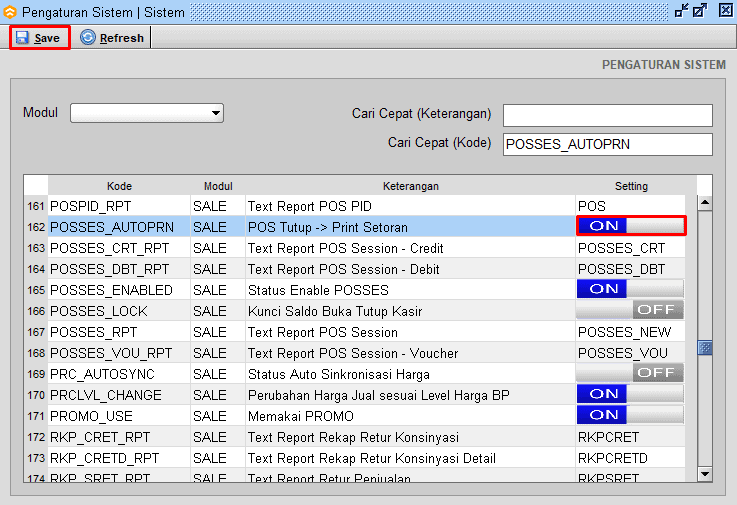Viewport: 737px width, 505px height.
Task: Open the Modul dropdown
Action: click(147, 113)
